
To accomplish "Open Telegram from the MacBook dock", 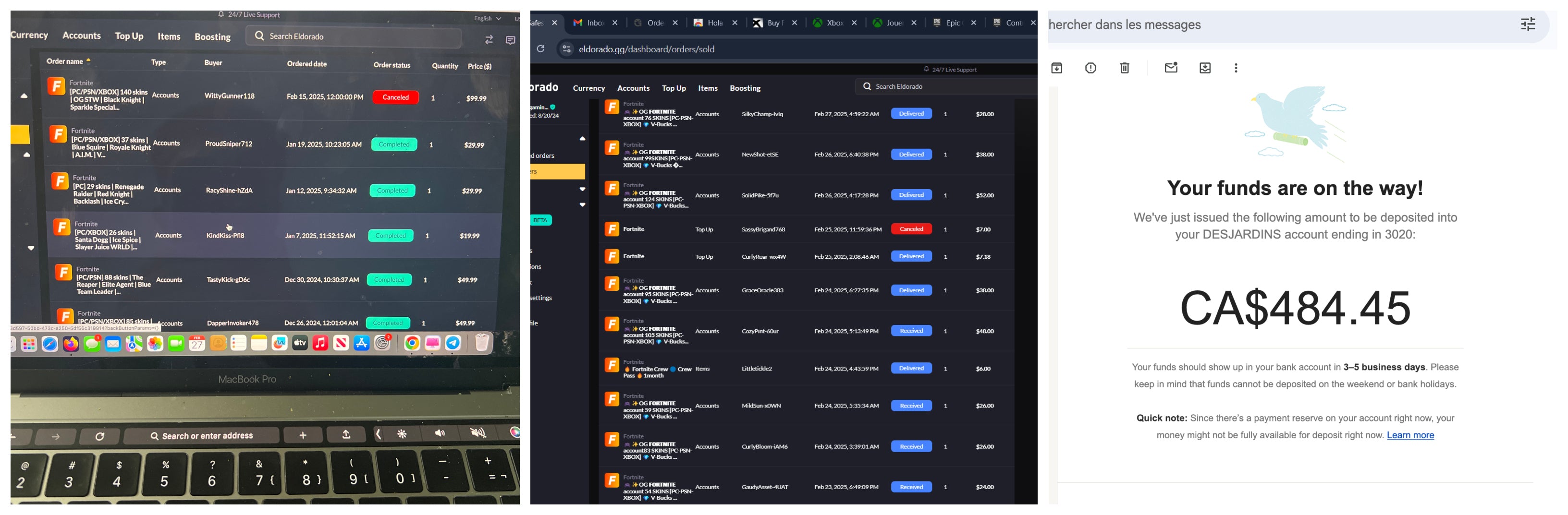I will [x=453, y=344].
